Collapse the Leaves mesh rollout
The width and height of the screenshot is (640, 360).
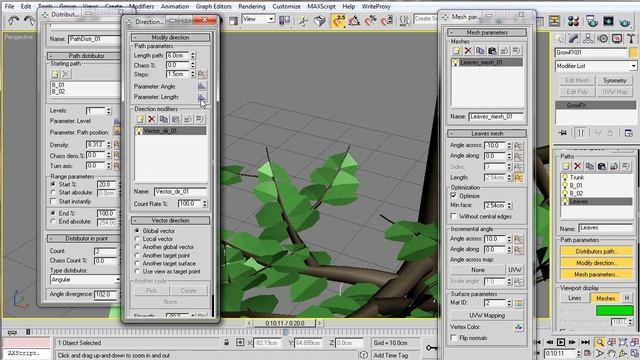487,133
